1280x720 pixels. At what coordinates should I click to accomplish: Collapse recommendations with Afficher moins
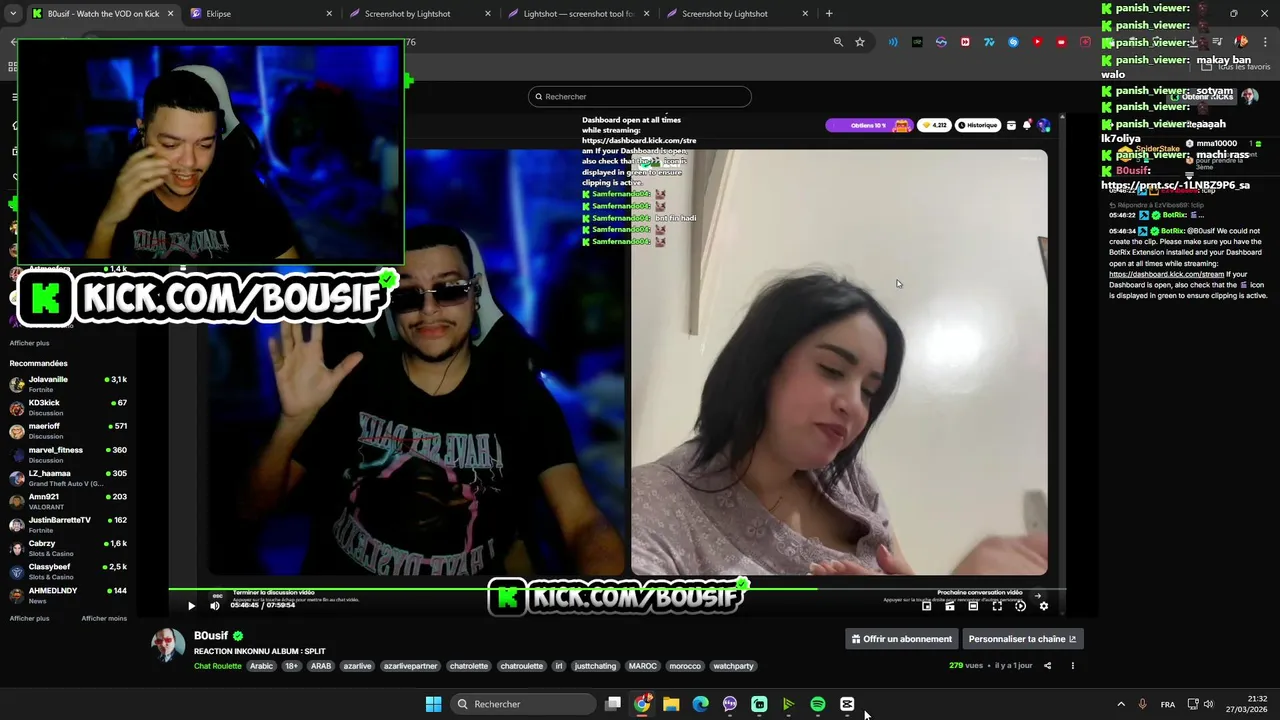click(x=104, y=618)
